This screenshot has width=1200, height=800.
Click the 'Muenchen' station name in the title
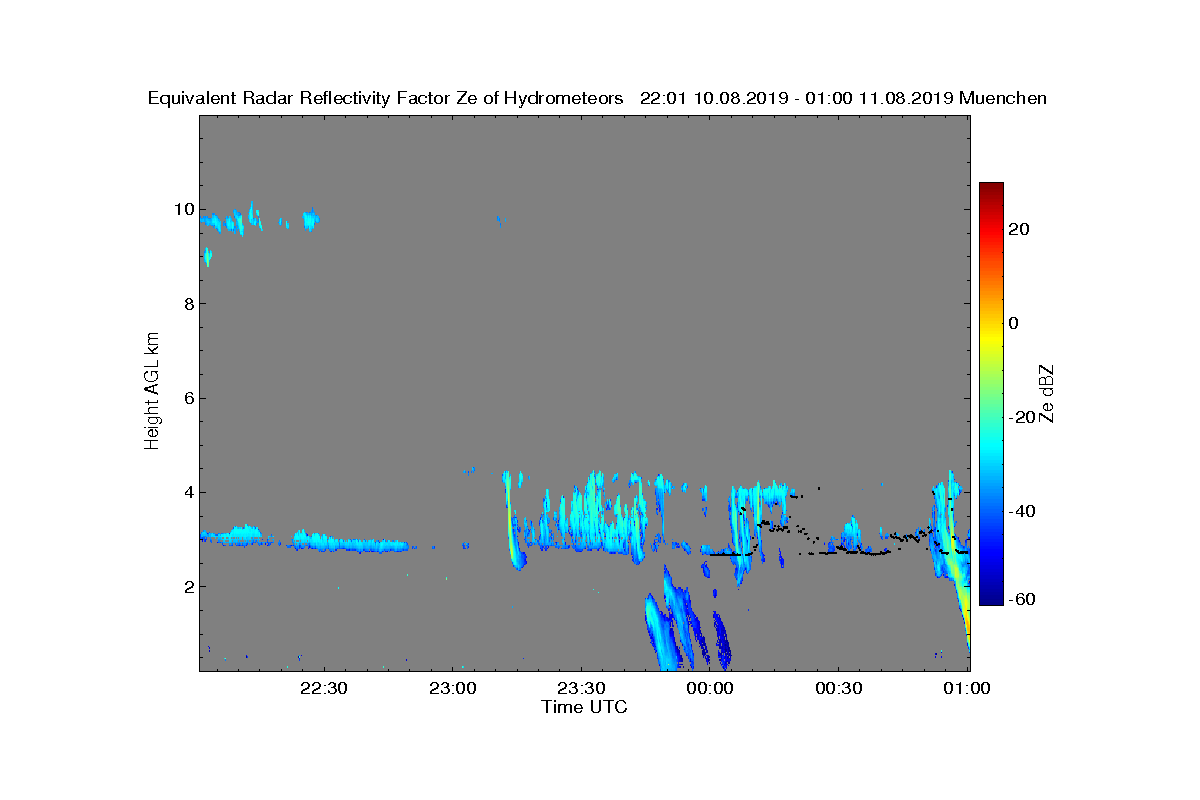(x=1003, y=98)
